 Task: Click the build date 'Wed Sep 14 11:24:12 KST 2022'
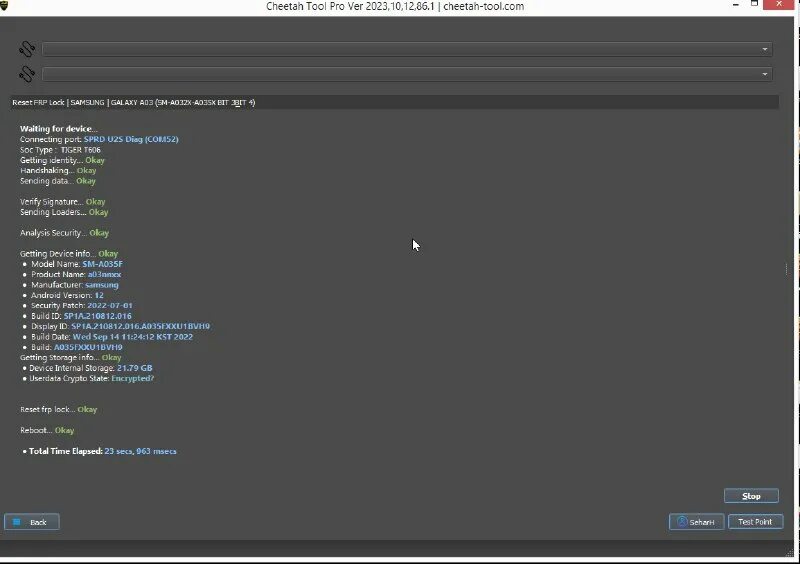click(133, 337)
